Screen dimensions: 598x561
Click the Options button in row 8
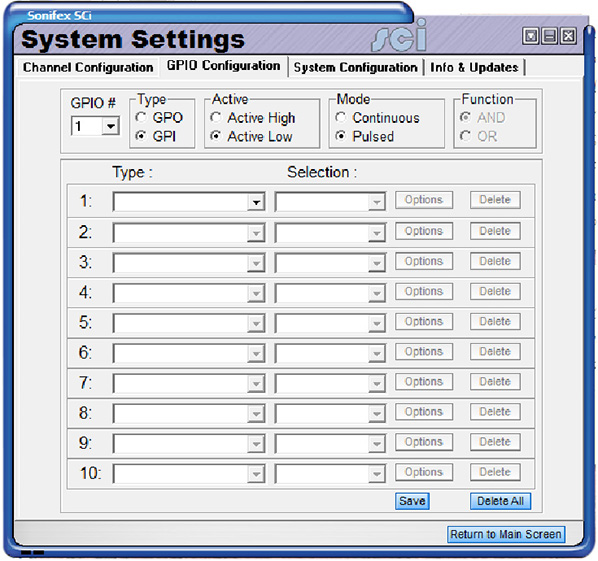(x=424, y=412)
